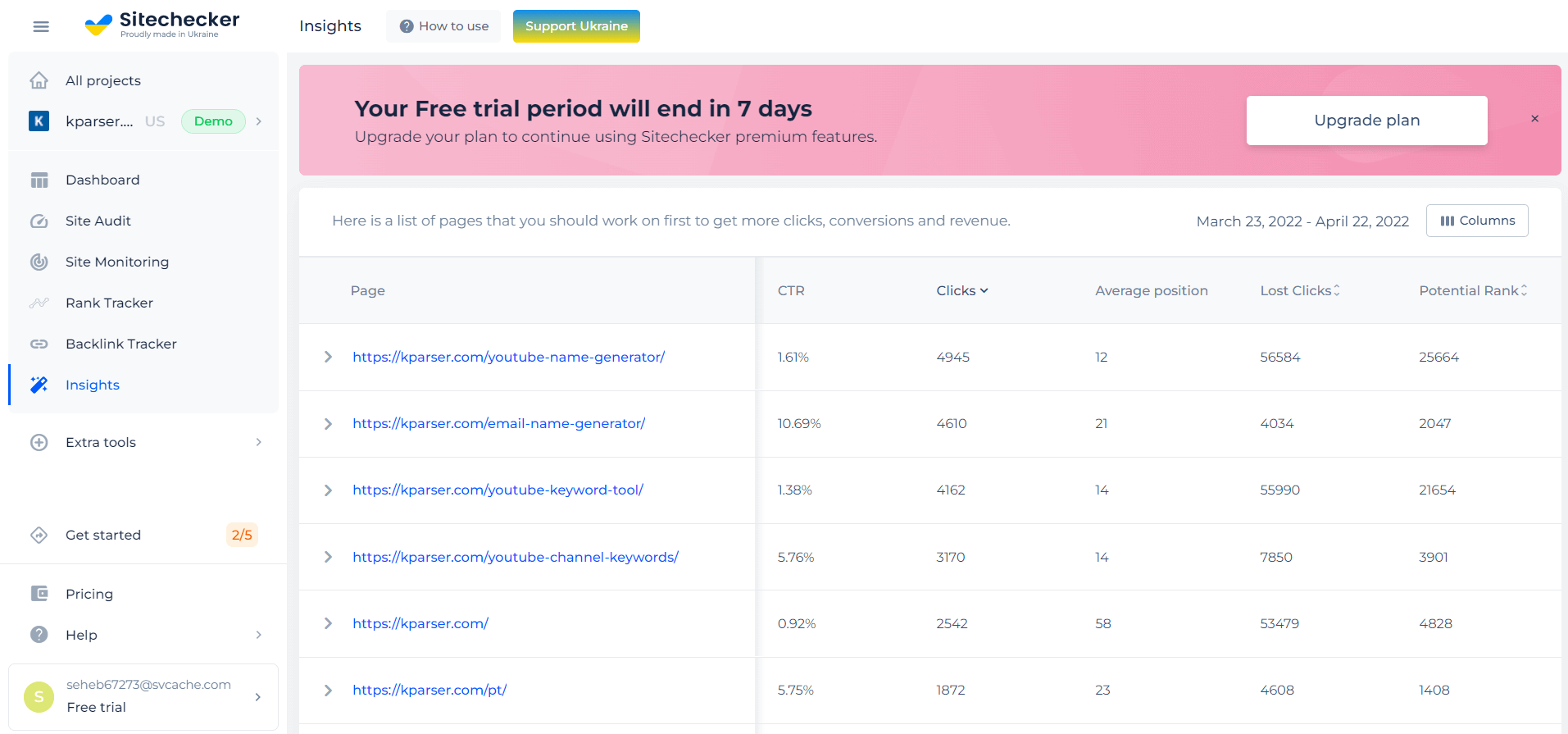Open email-name-generator page link

click(499, 424)
